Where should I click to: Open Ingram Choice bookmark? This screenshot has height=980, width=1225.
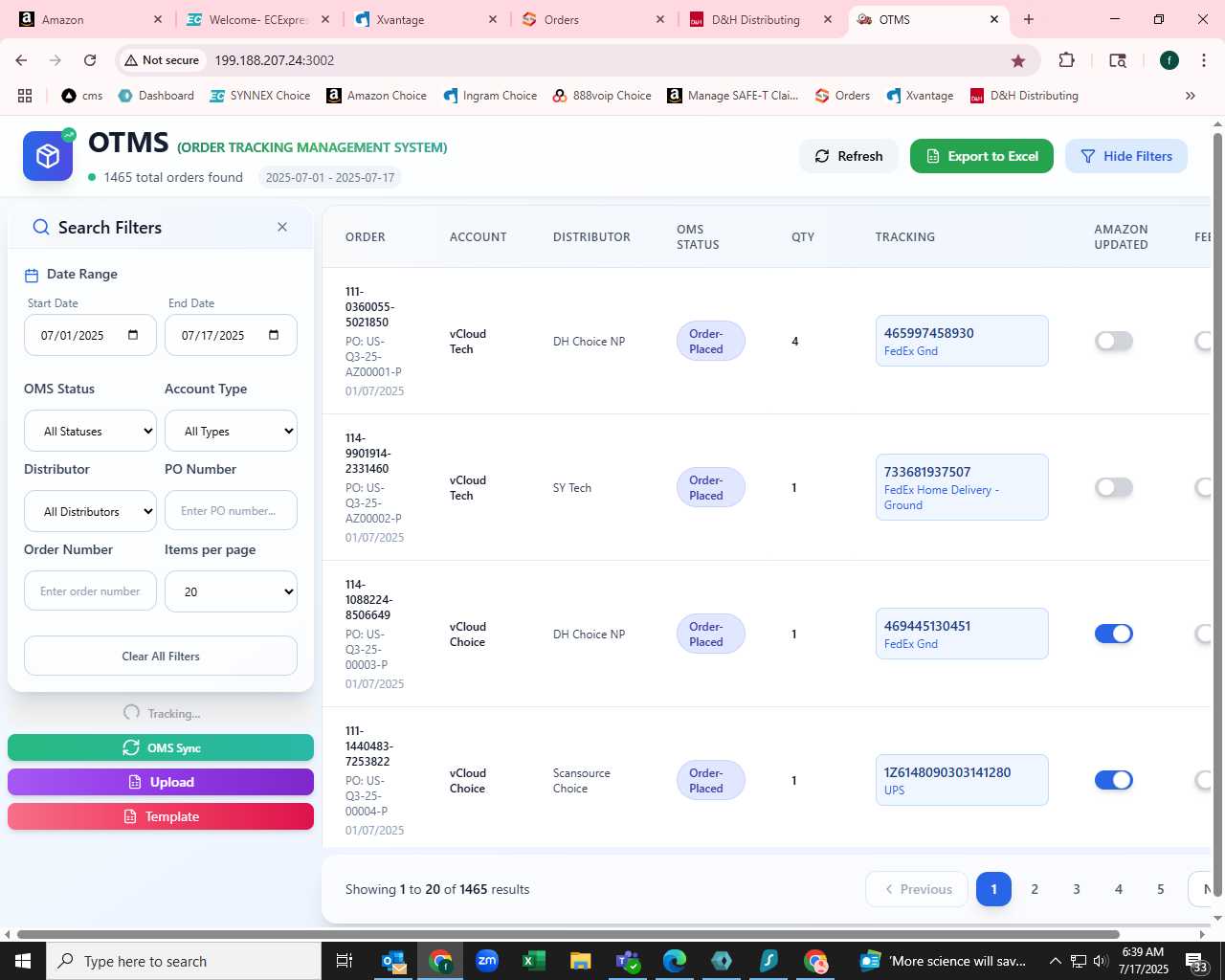(x=490, y=96)
